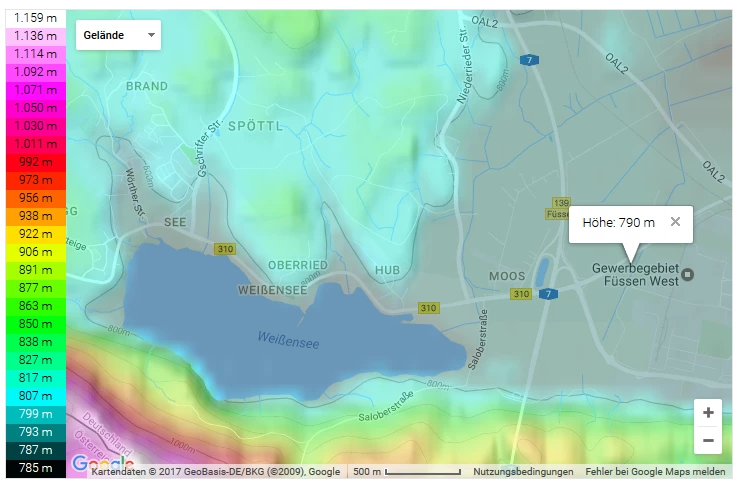Screen dimensions: 741x487
Task: Select the 906 m yellow legend swatch
Action: 35,252
